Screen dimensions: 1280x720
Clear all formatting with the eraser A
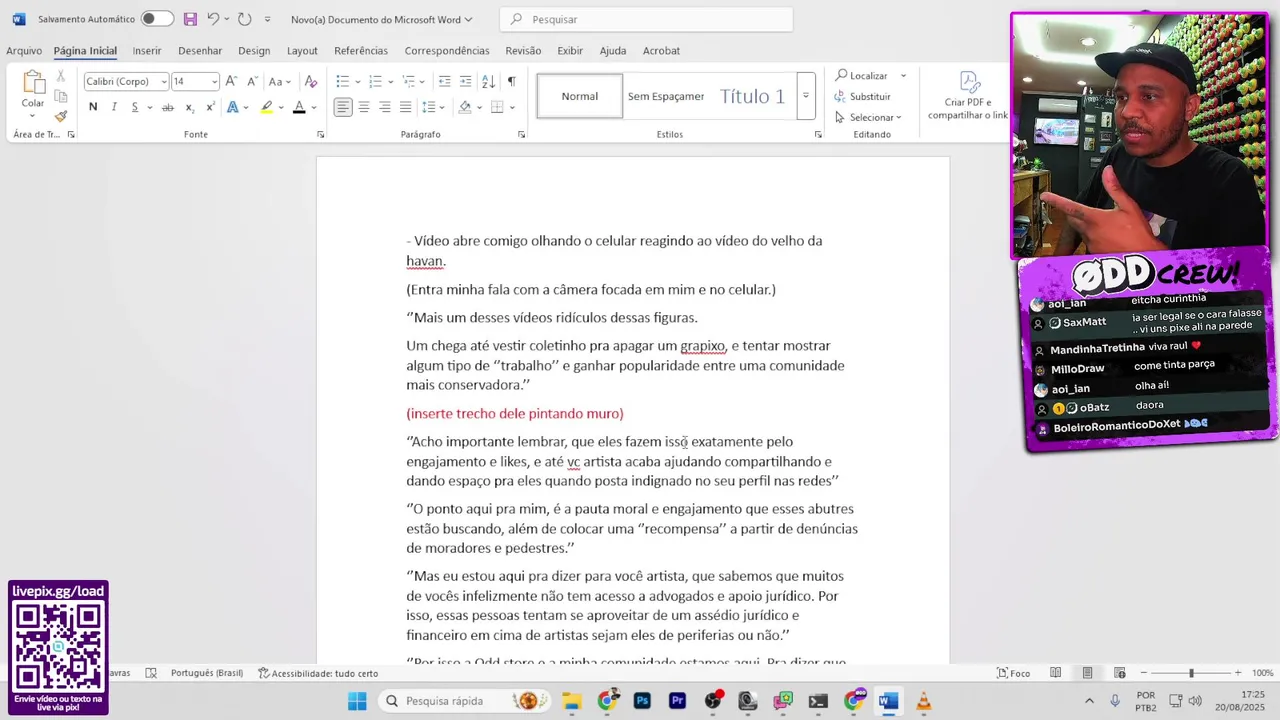(310, 81)
